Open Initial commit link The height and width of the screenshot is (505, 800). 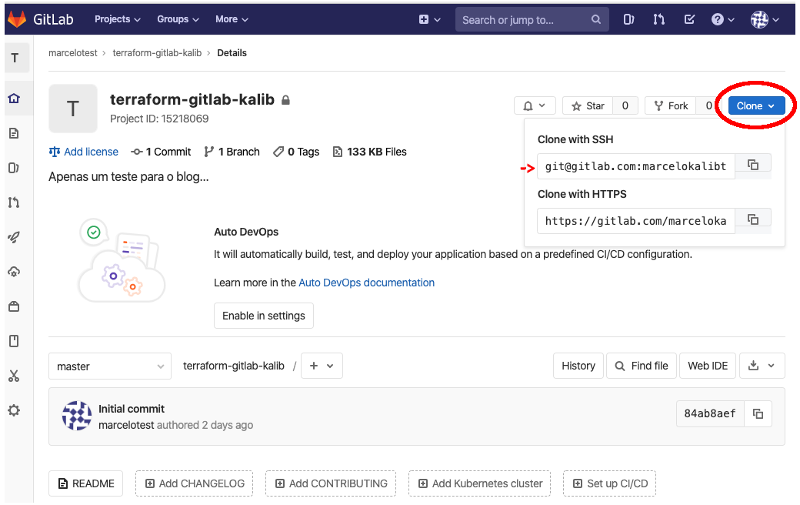tap(131, 409)
